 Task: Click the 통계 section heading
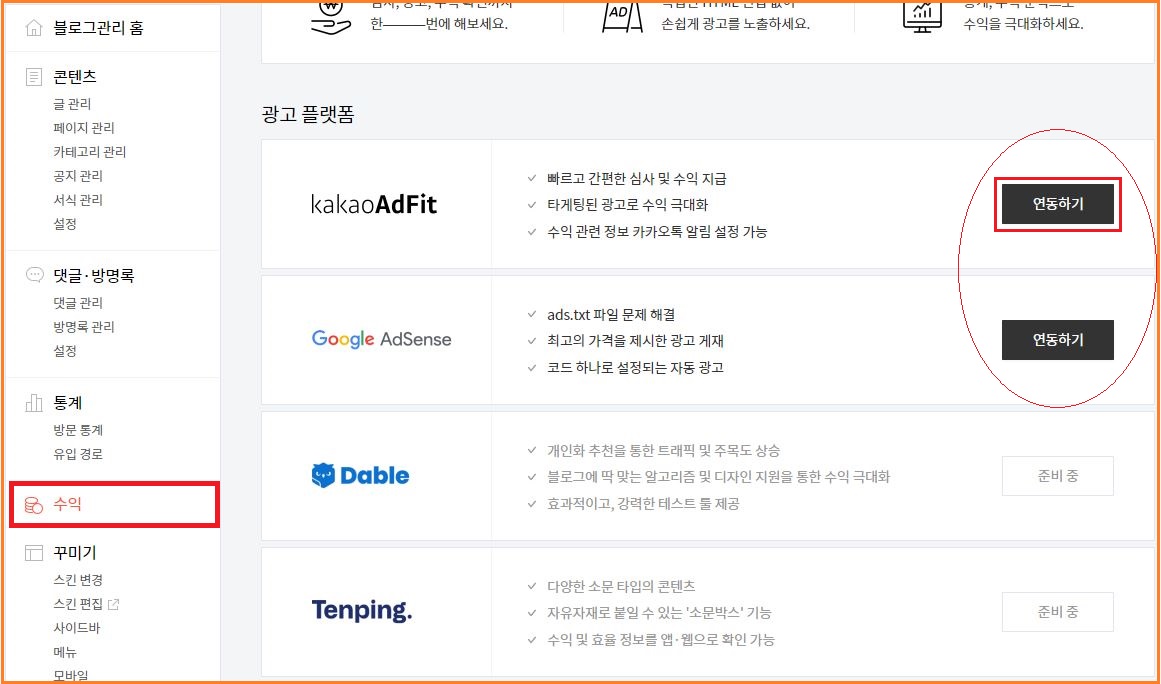pos(67,403)
